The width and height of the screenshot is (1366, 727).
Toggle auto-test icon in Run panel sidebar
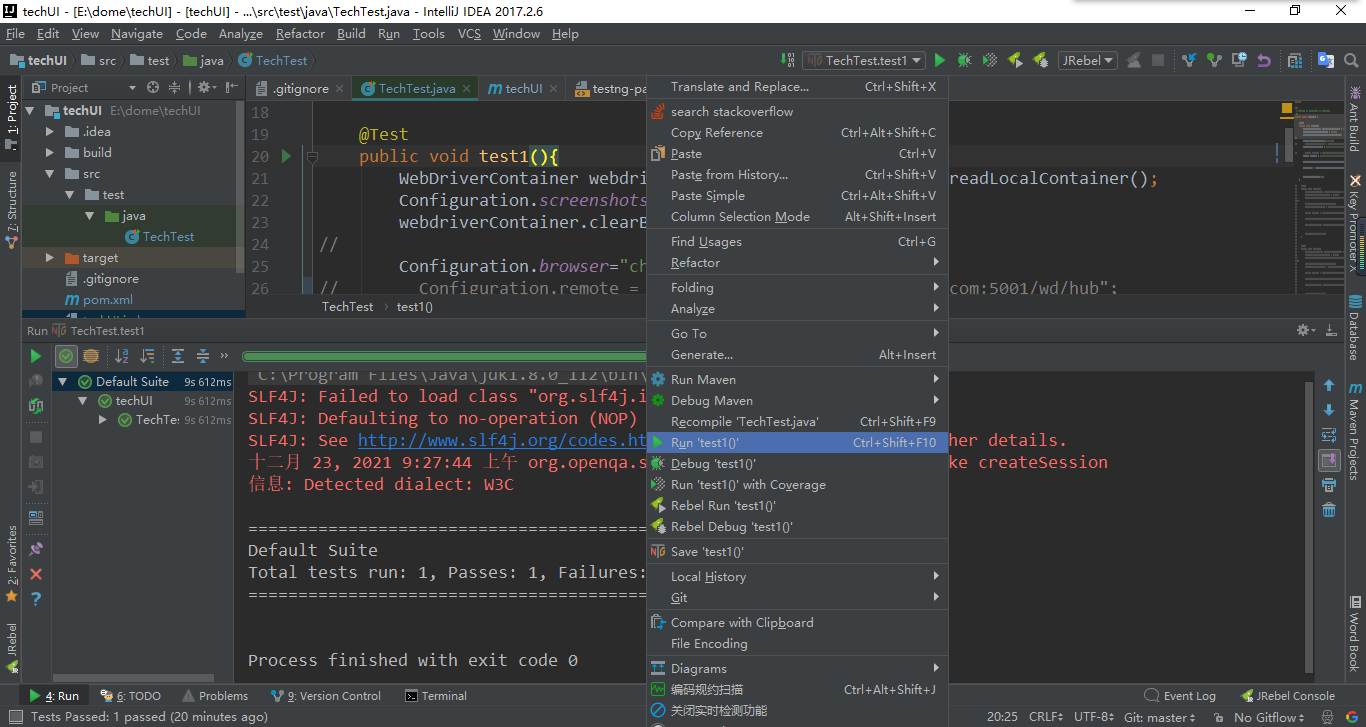[36, 406]
